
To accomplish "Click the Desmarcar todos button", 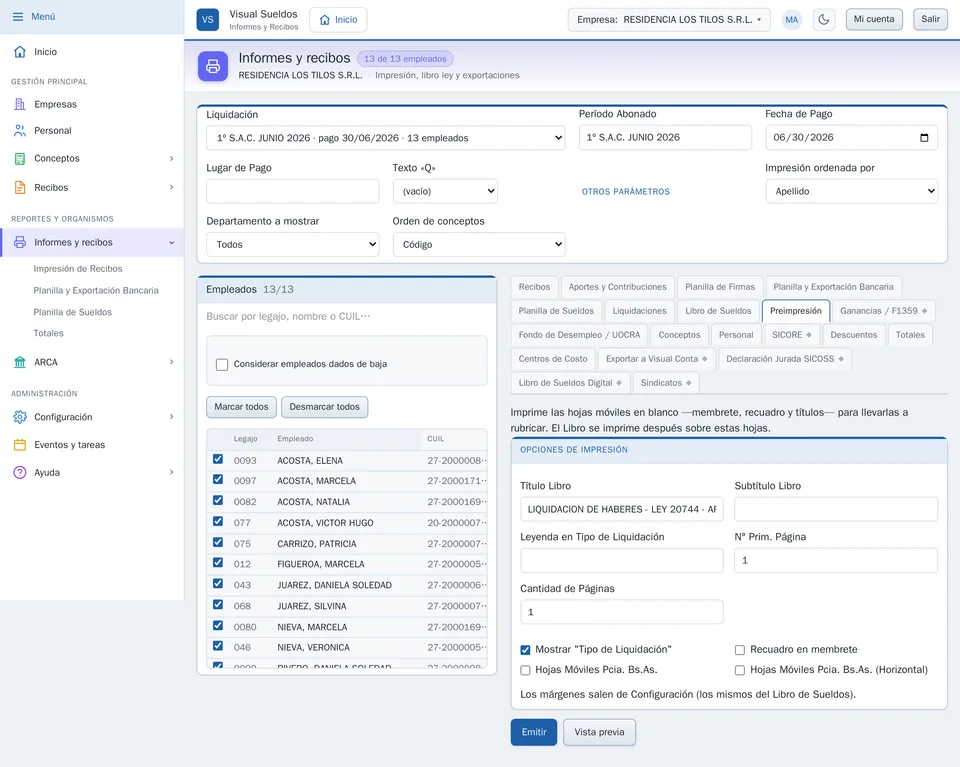I will point(324,407).
